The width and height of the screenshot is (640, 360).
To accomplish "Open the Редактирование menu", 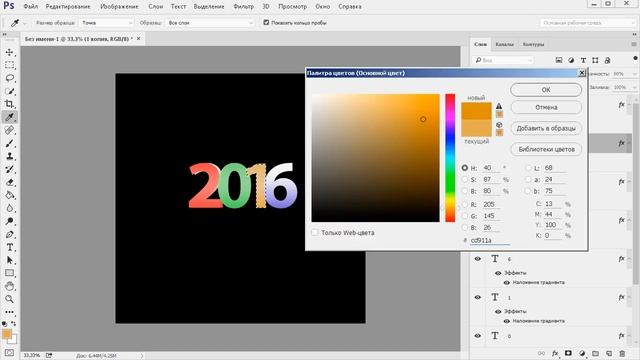I will click(x=68, y=7).
